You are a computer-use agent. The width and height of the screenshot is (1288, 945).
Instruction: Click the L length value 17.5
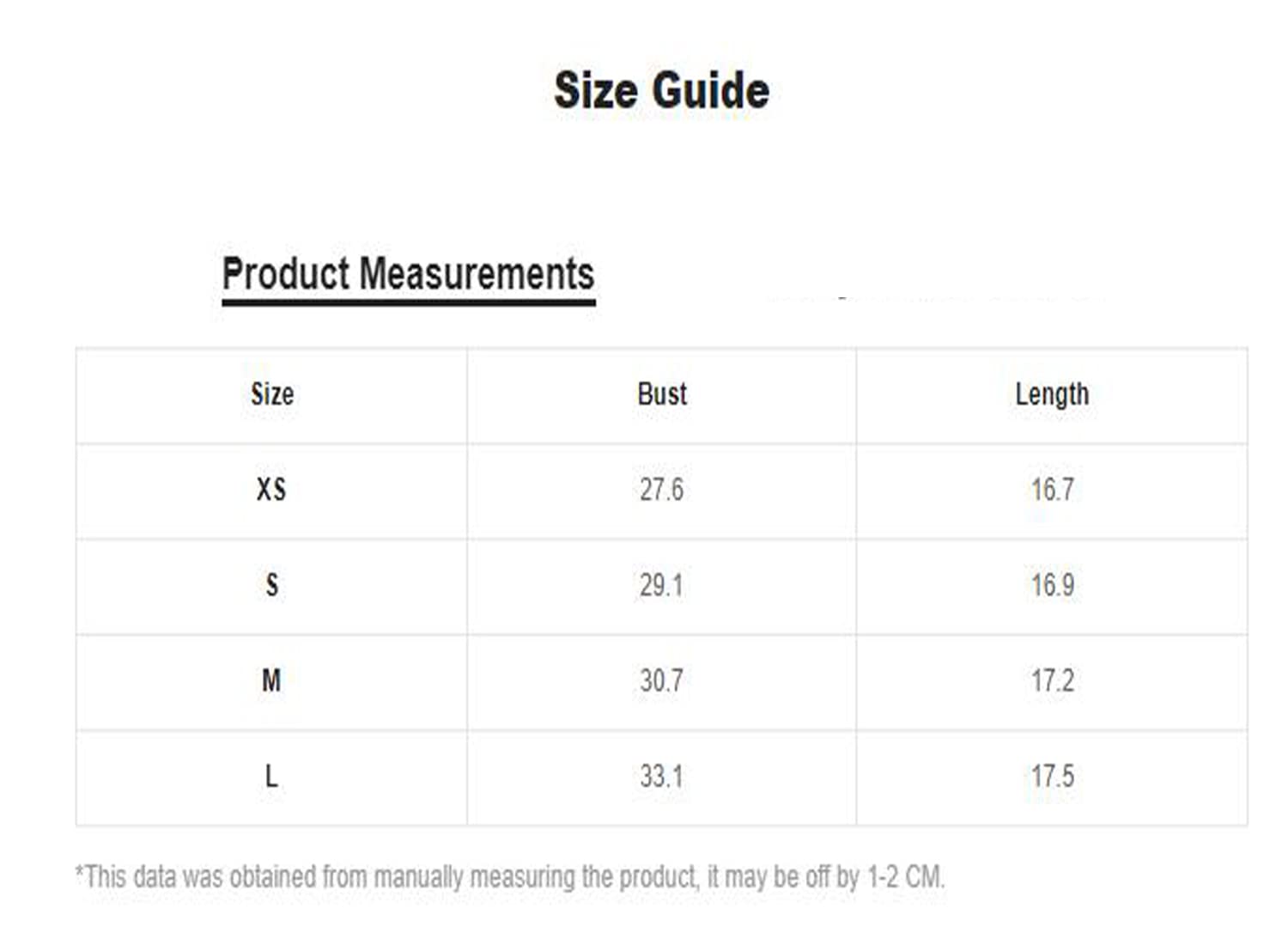coord(1053,777)
